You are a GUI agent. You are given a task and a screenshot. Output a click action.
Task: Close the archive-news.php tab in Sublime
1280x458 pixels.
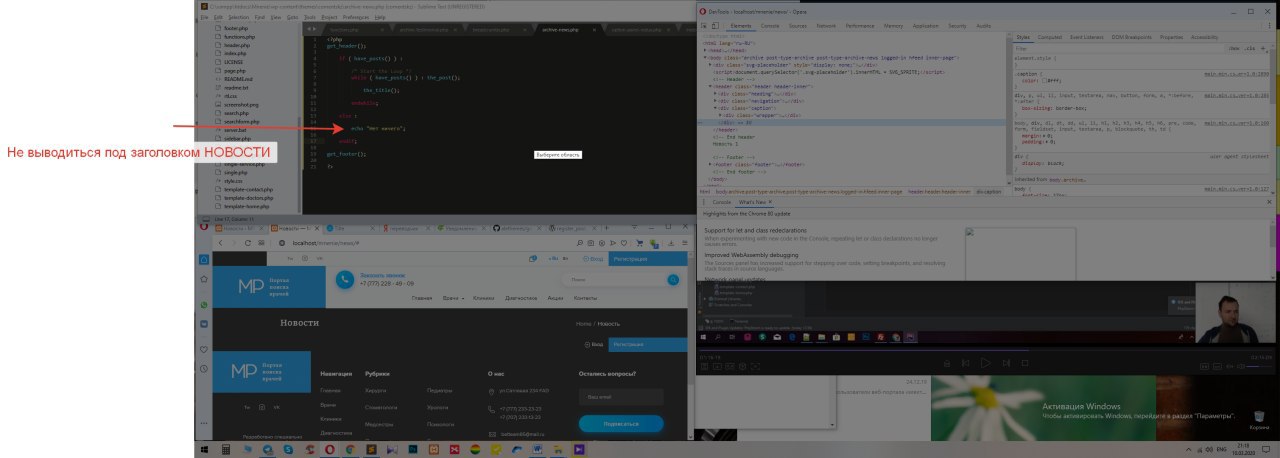[x=594, y=30]
